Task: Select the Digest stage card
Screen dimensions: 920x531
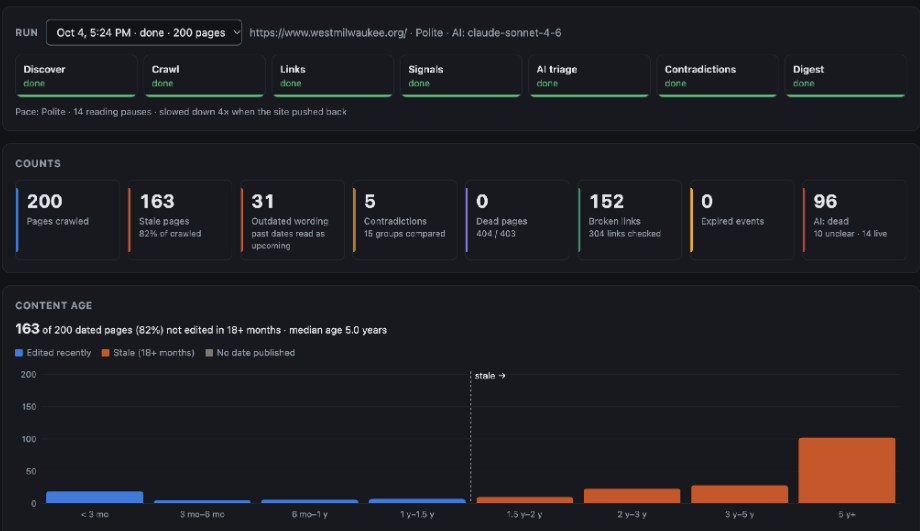Action: click(845, 76)
